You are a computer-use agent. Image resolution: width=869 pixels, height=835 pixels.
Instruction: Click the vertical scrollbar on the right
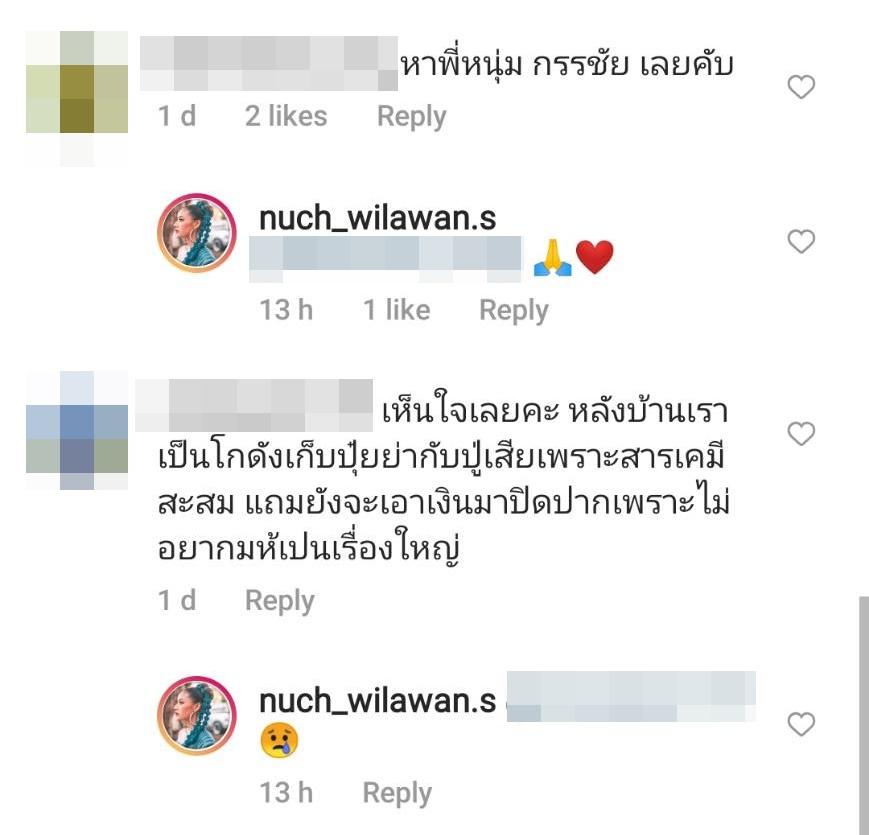863,715
